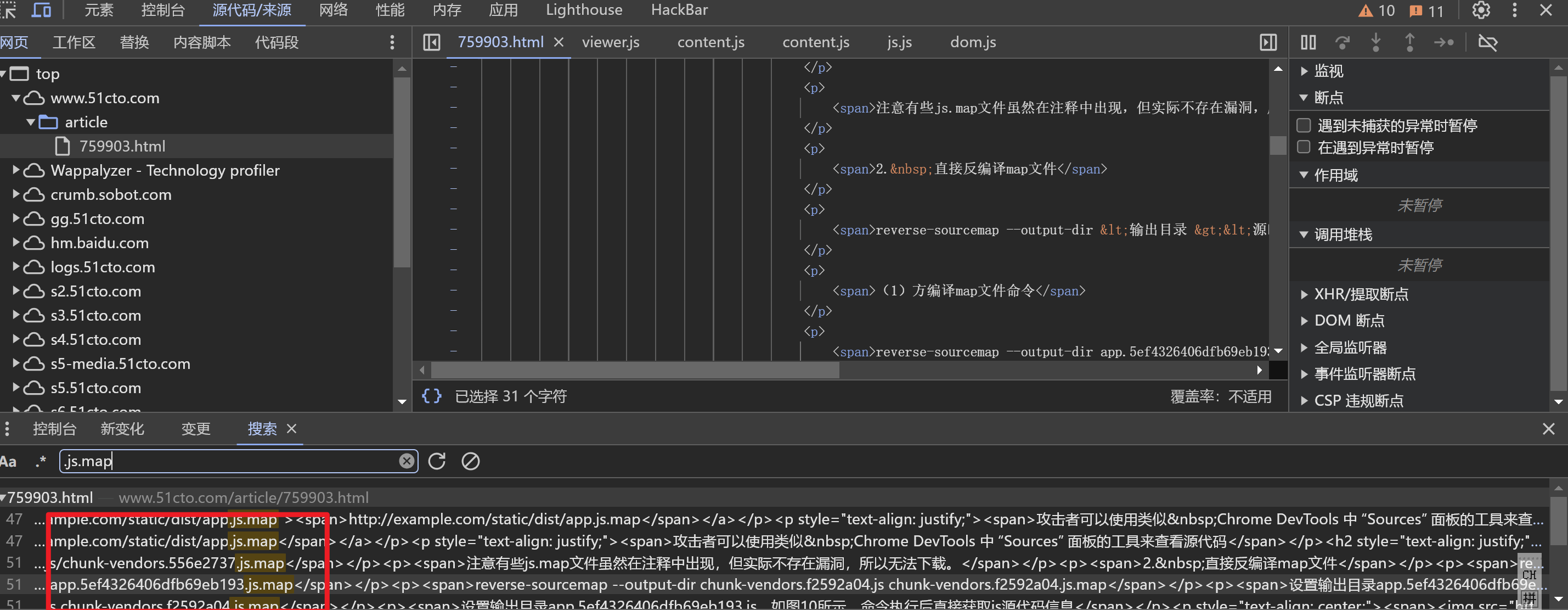Clear the search input text
Screen dimensions: 1568x610
pyautogui.click(x=406, y=461)
